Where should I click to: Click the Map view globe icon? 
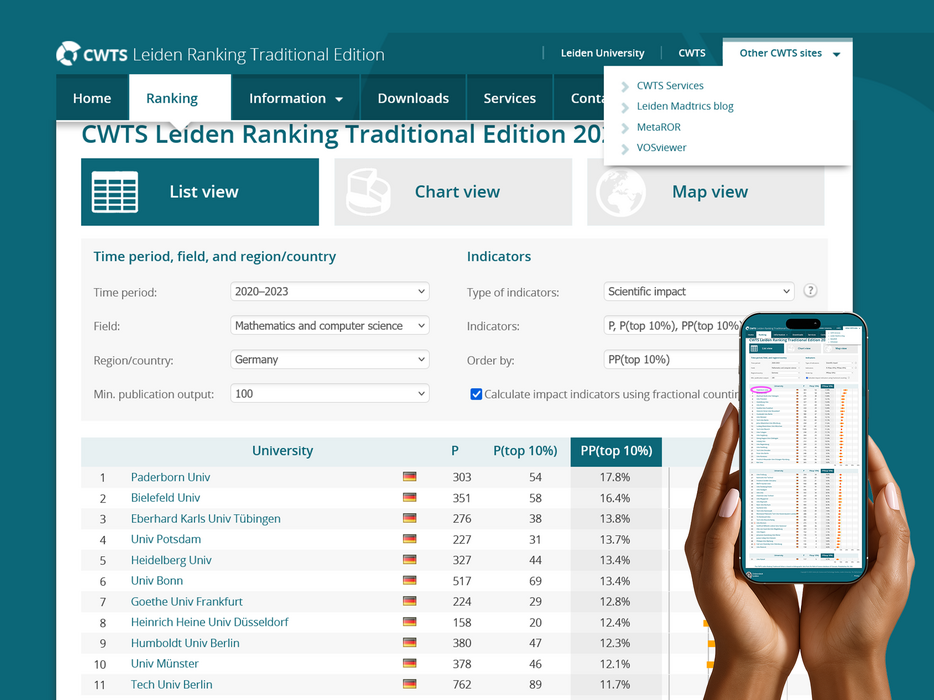pyautogui.click(x=621, y=192)
